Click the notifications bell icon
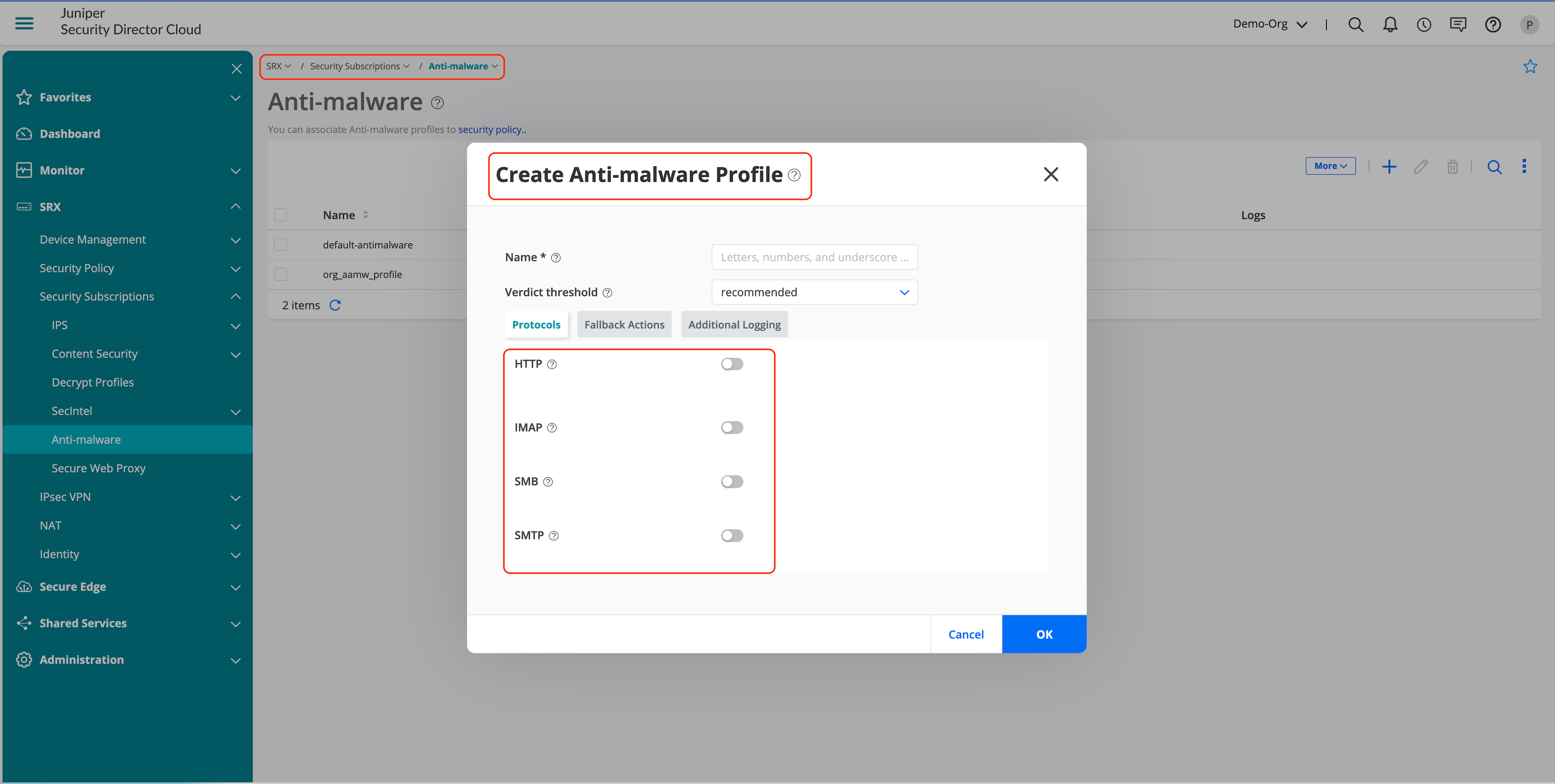 point(1390,24)
